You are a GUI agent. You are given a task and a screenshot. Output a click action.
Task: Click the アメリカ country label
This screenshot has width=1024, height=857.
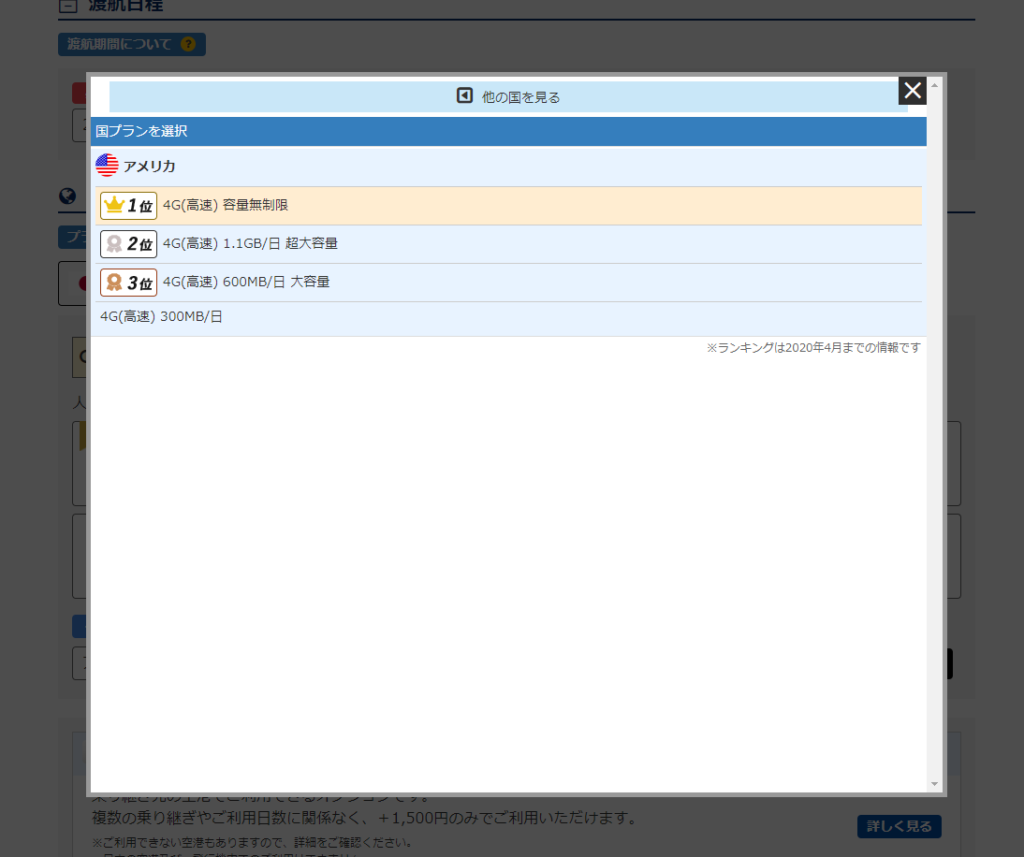coord(150,166)
